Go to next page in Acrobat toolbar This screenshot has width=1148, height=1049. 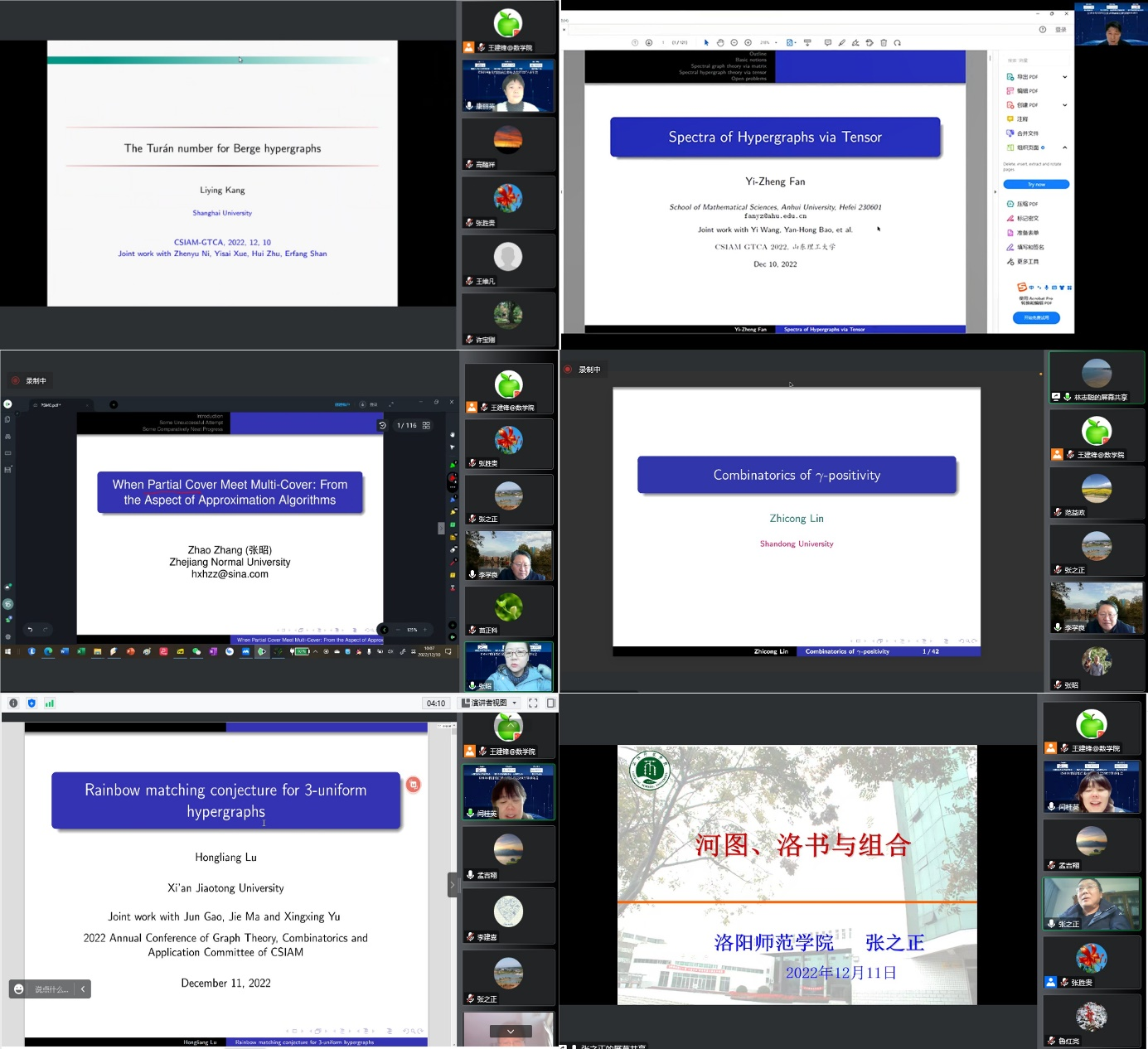(x=649, y=42)
